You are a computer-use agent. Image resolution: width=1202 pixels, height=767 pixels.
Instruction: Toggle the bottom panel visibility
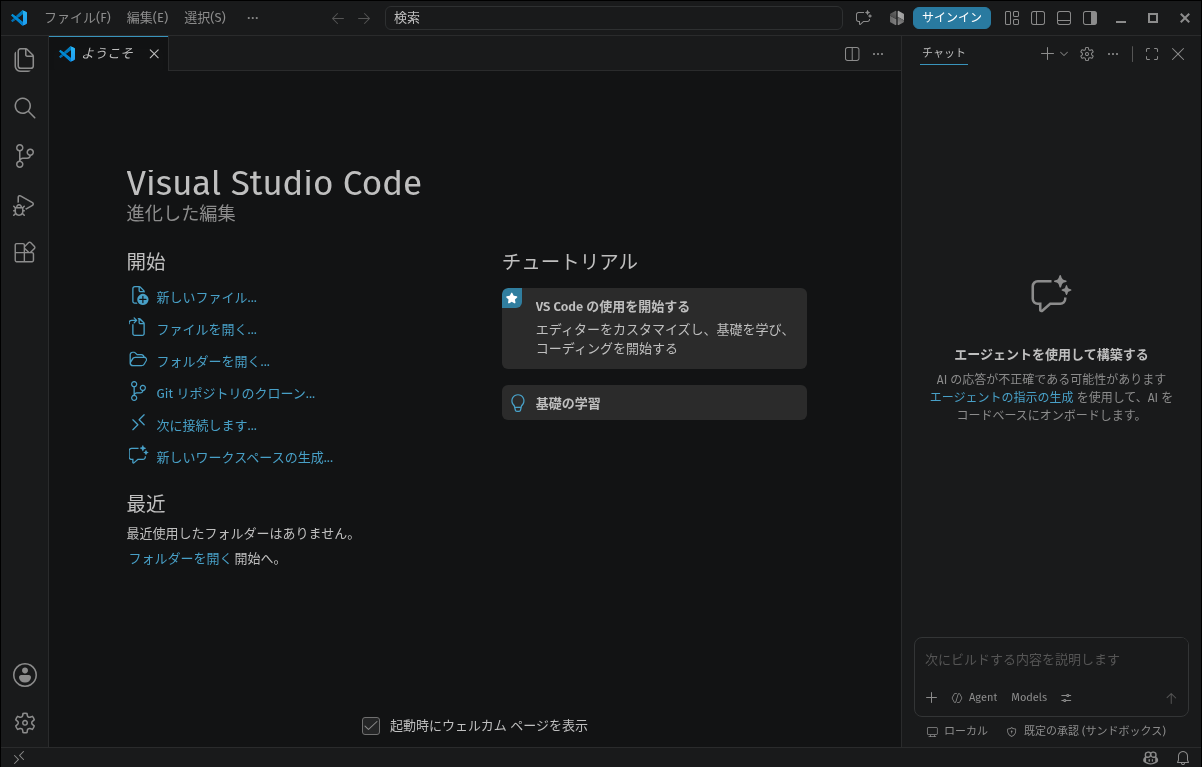click(x=1064, y=18)
